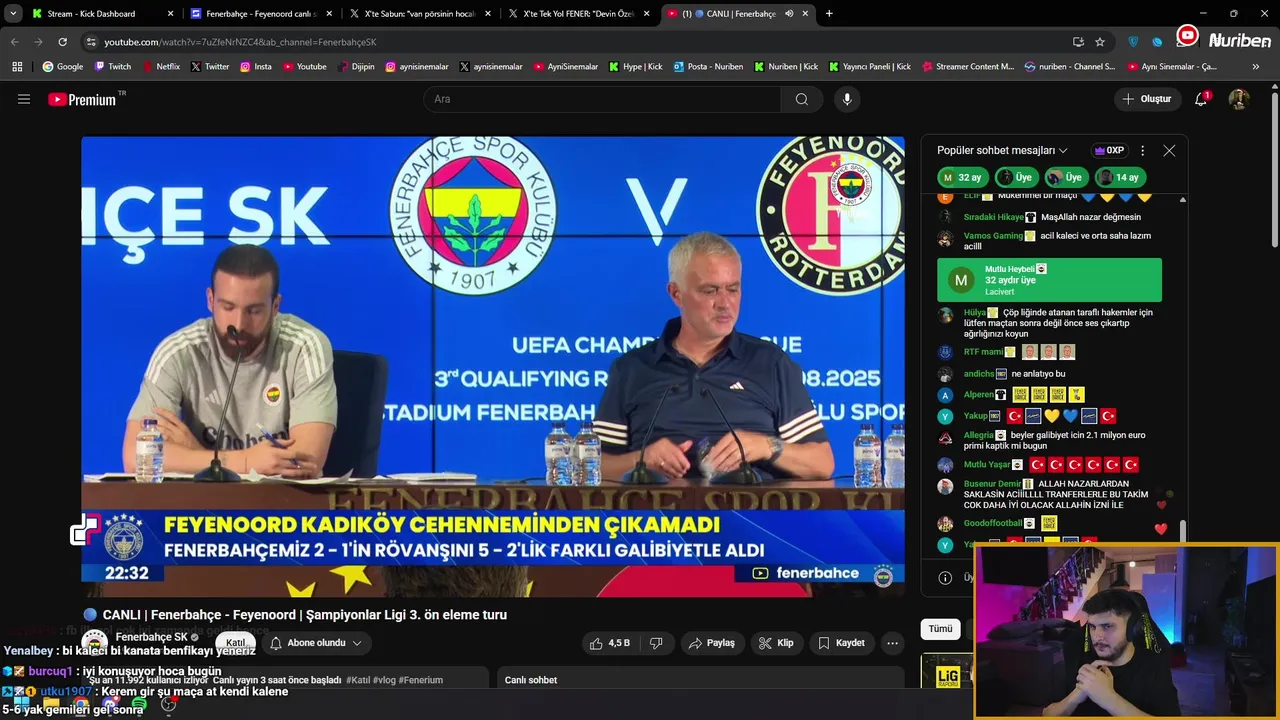Open site information icon in address bar
The width and height of the screenshot is (1280, 720).
pyautogui.click(x=91, y=42)
